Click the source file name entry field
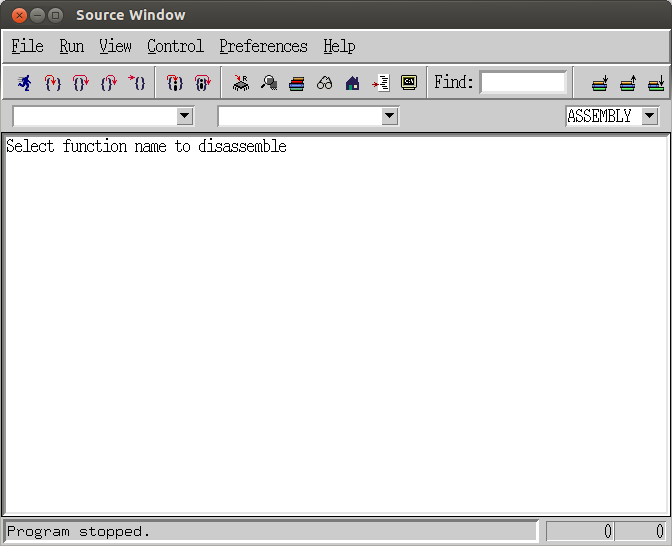 point(95,116)
